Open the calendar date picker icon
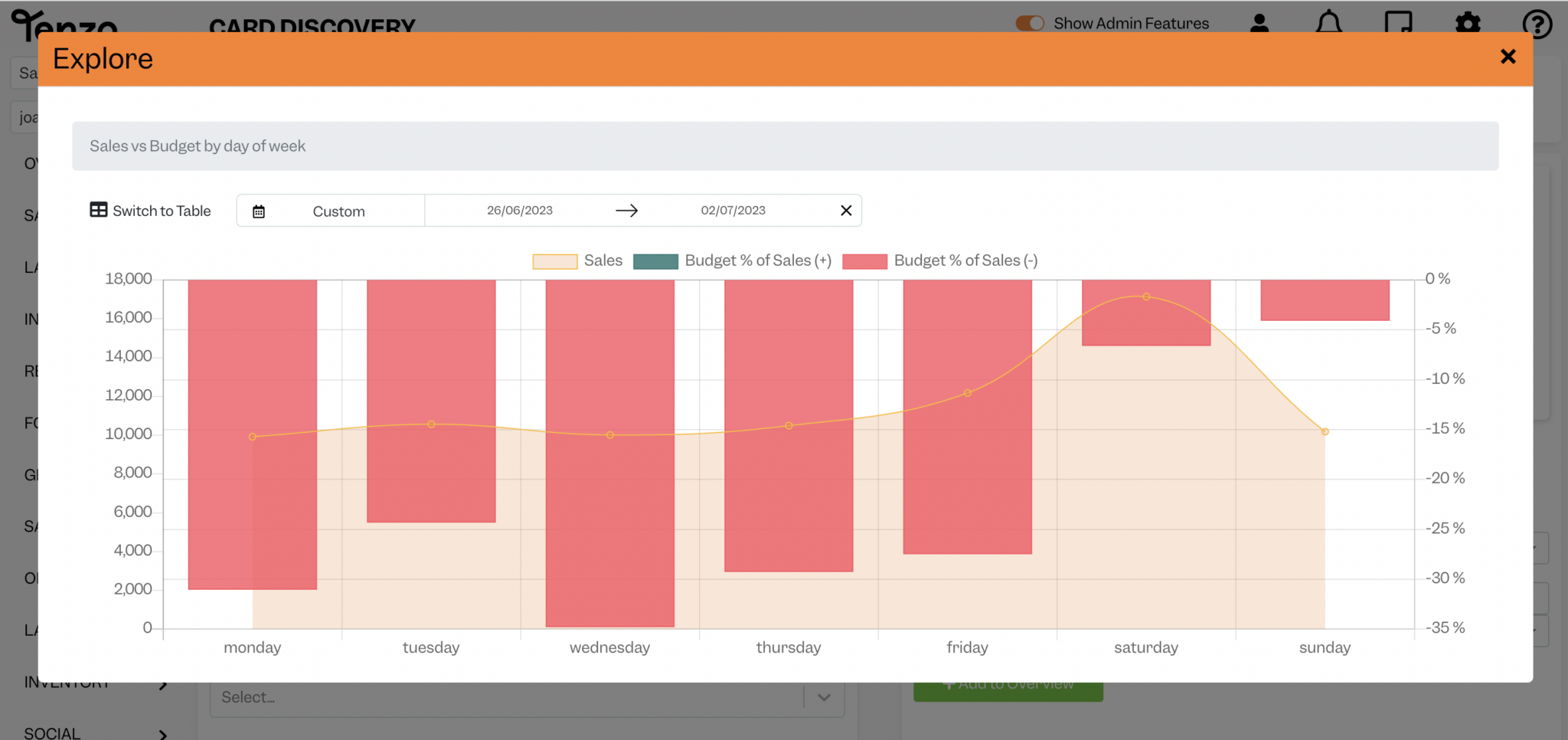The width and height of the screenshot is (1568, 740). 259,210
